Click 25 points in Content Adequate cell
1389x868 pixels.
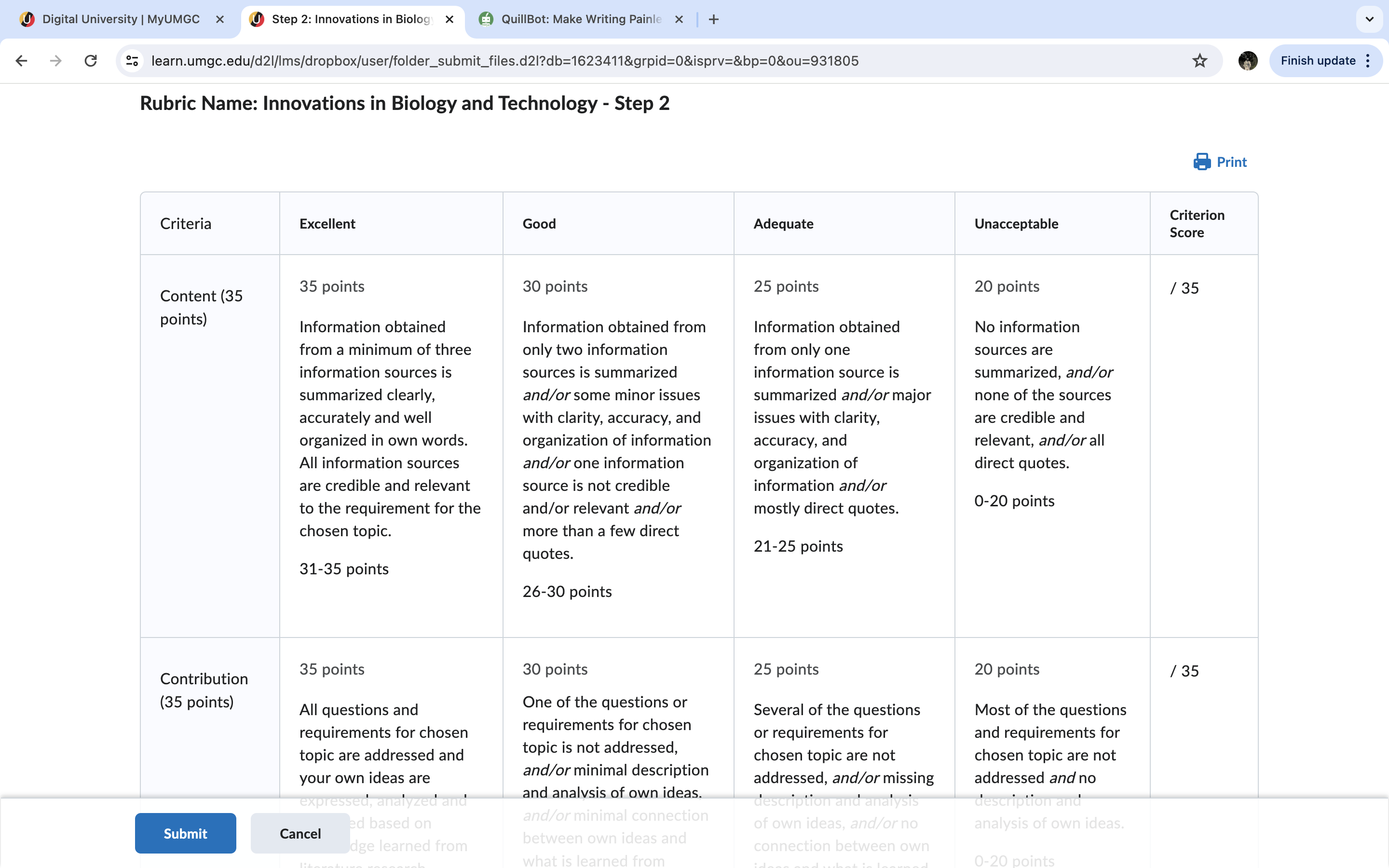pyautogui.click(x=786, y=286)
